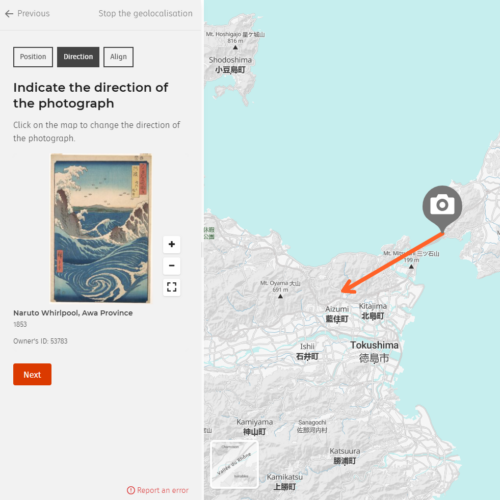Go back using the Previous link
This screenshot has height=500, width=500.
point(33,13)
